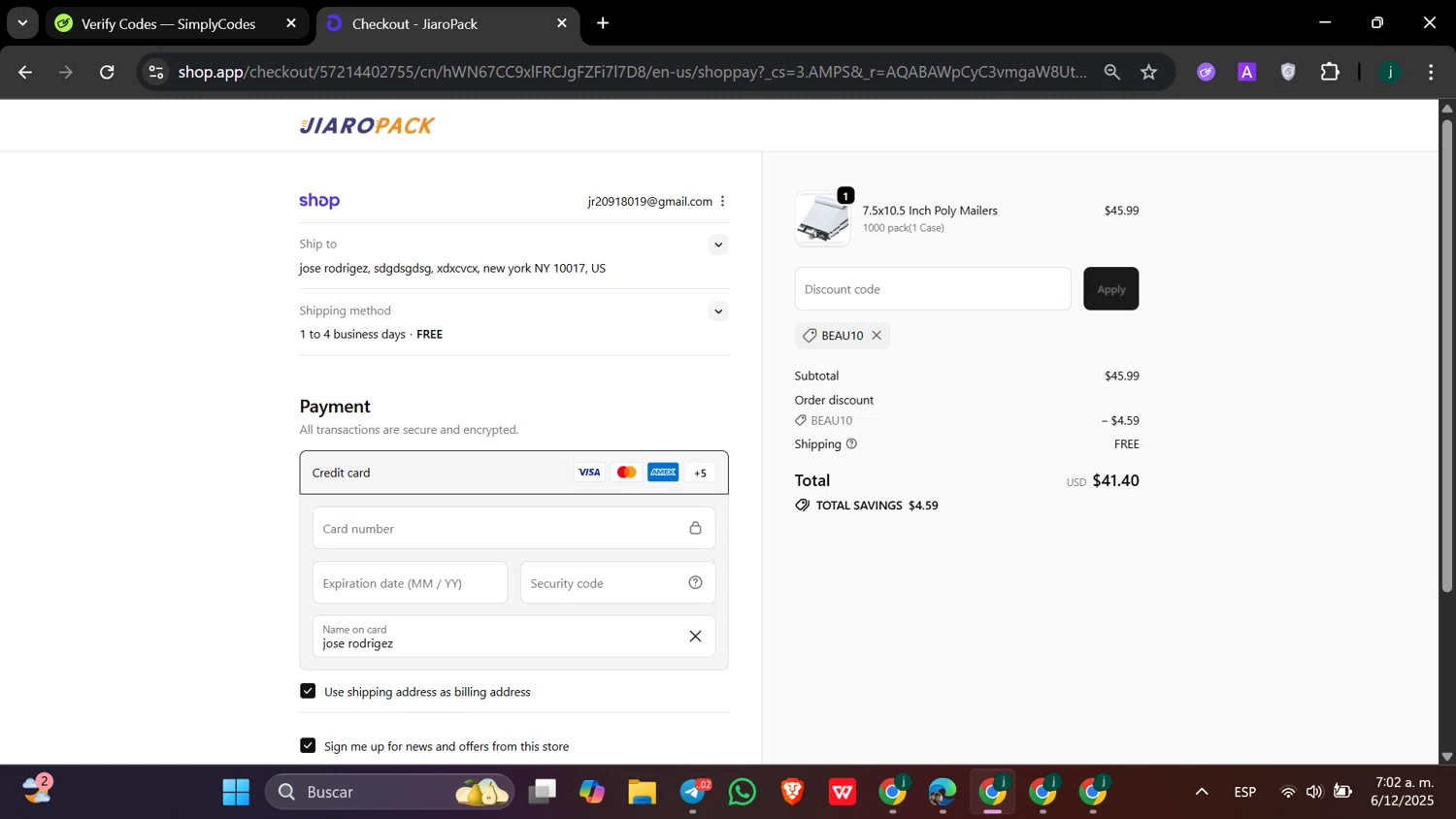Viewport: 1456px width, 819px height.
Task: Click the Mastercard icon
Action: pos(626,473)
